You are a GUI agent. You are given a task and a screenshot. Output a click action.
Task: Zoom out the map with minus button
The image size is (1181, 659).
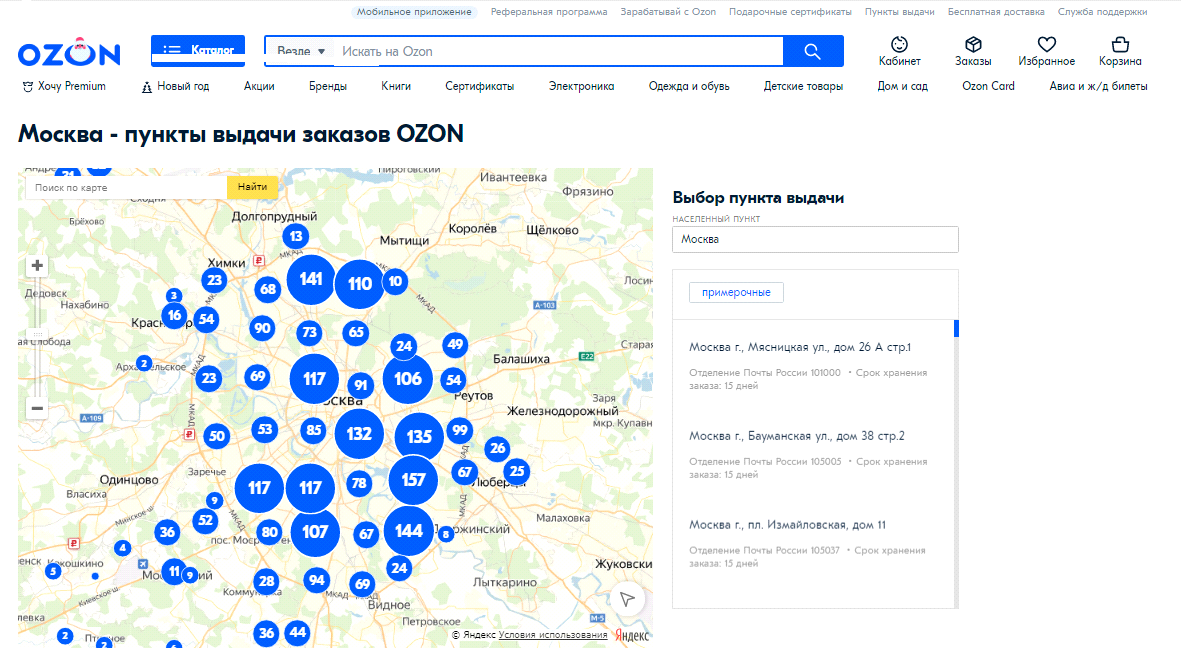point(38,408)
